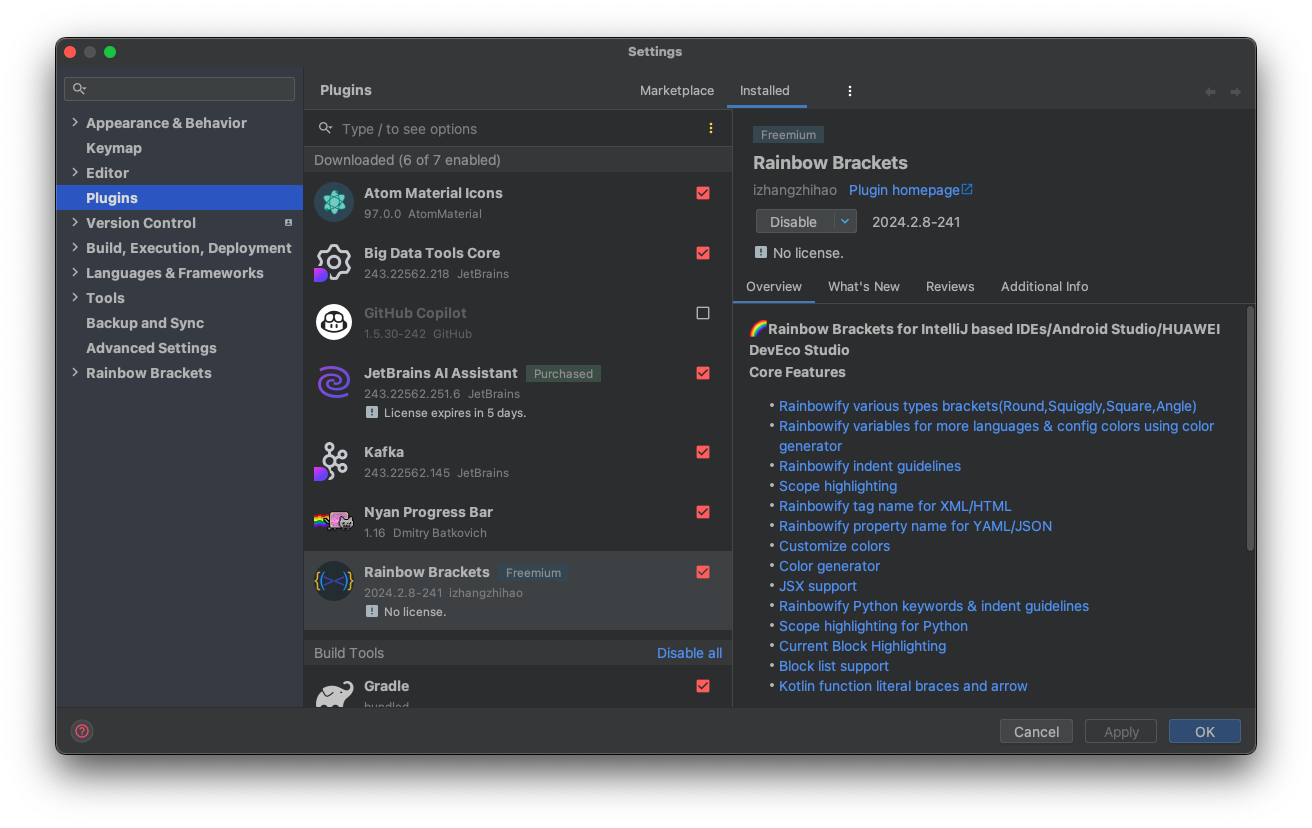Select Keymap in settings tree
1312x828 pixels.
tap(114, 148)
